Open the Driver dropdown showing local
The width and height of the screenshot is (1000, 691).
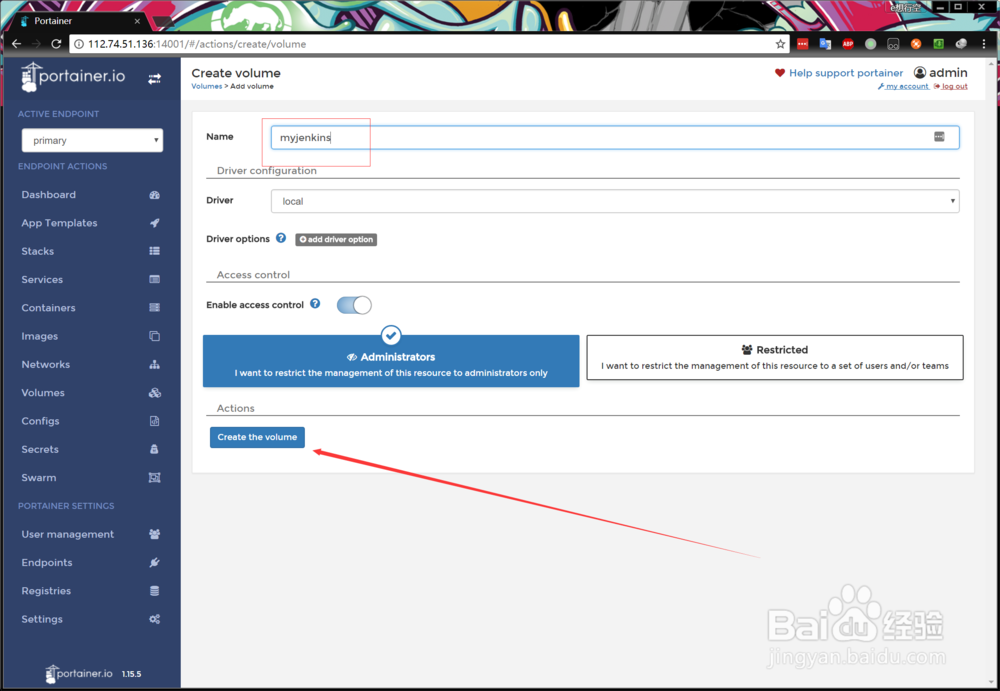point(614,201)
